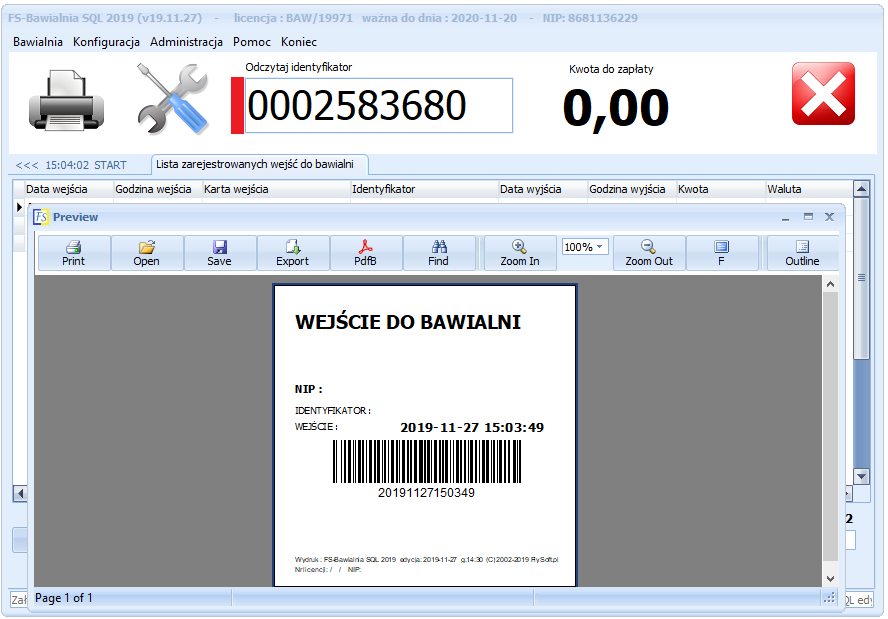The width and height of the screenshot is (888, 619).
Task: Click Zoom Out magnifier button
Action: [649, 253]
